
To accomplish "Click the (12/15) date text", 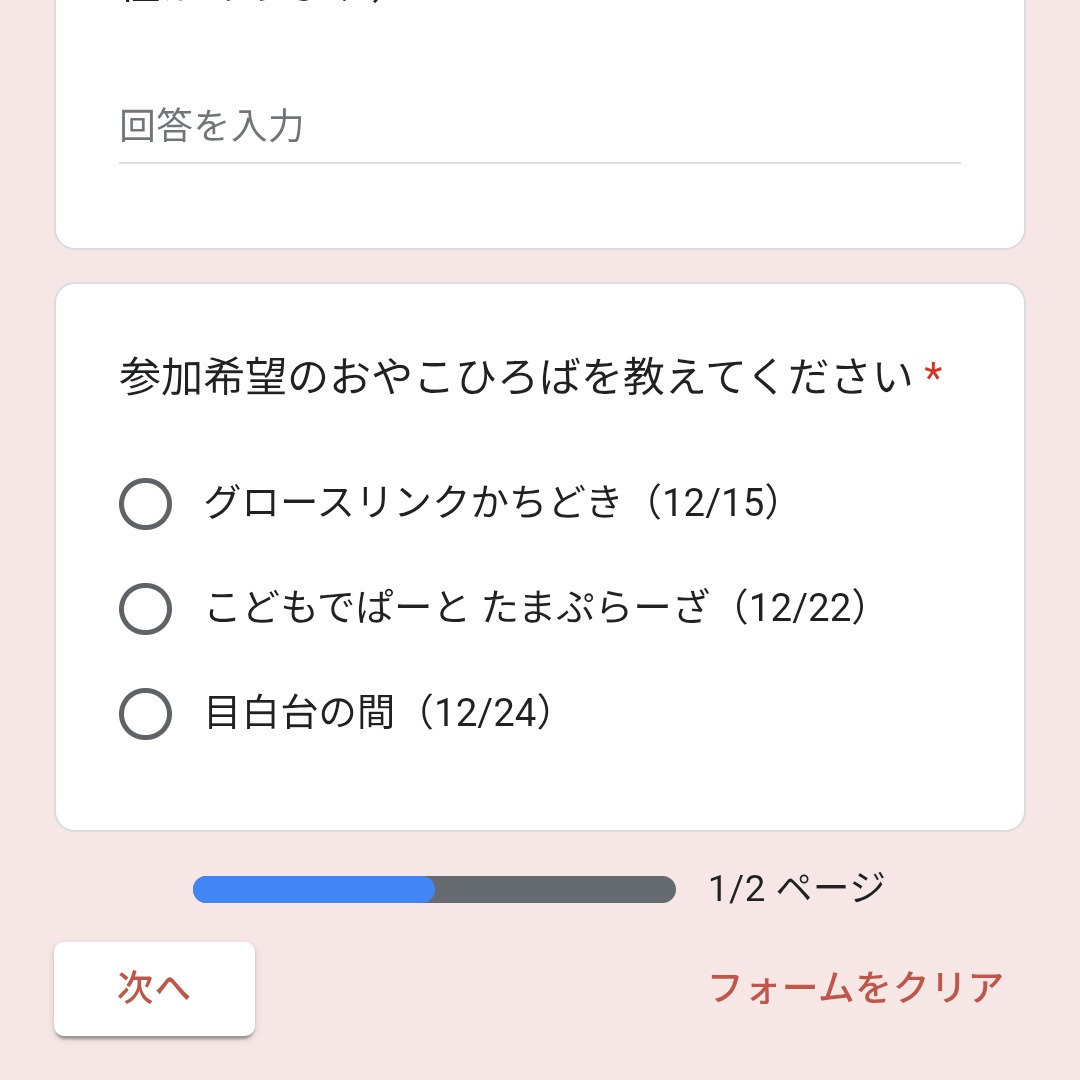I will pyautogui.click(x=712, y=503).
